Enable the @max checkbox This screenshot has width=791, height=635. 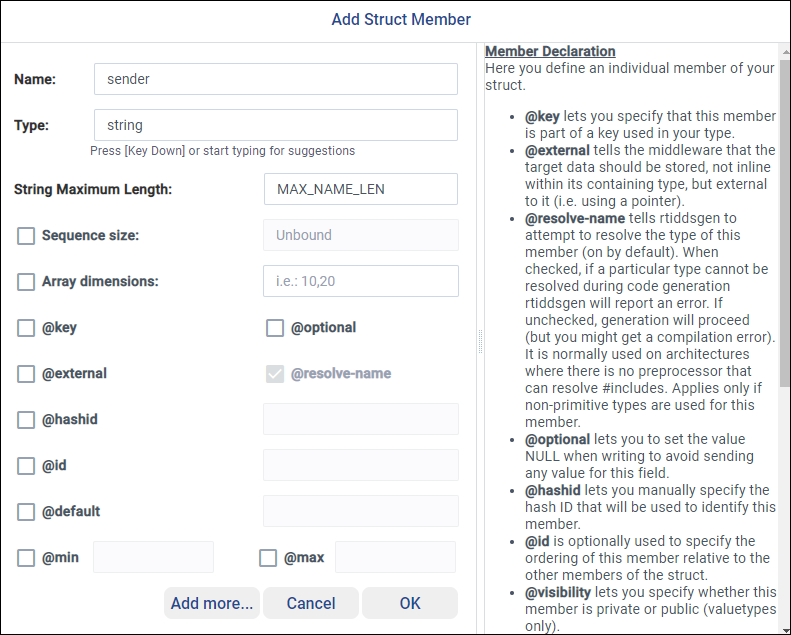point(268,558)
